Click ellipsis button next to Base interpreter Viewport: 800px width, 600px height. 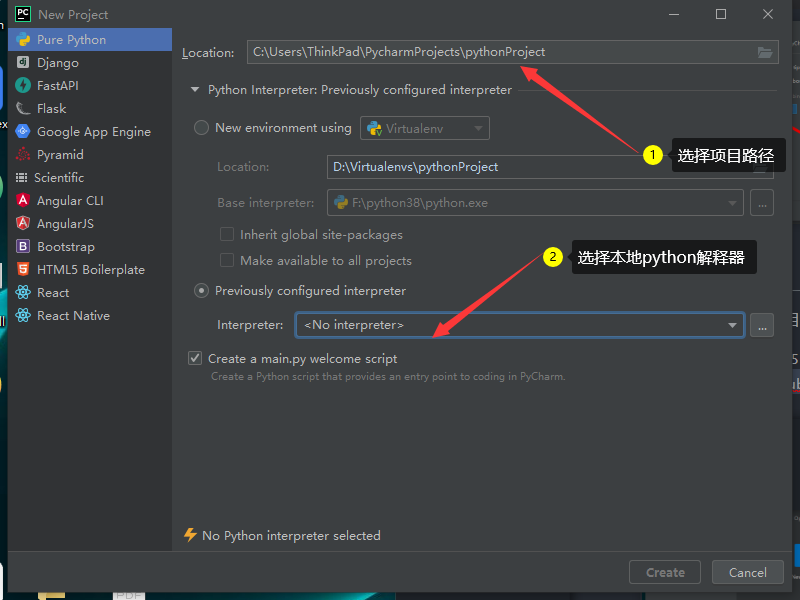pos(762,203)
